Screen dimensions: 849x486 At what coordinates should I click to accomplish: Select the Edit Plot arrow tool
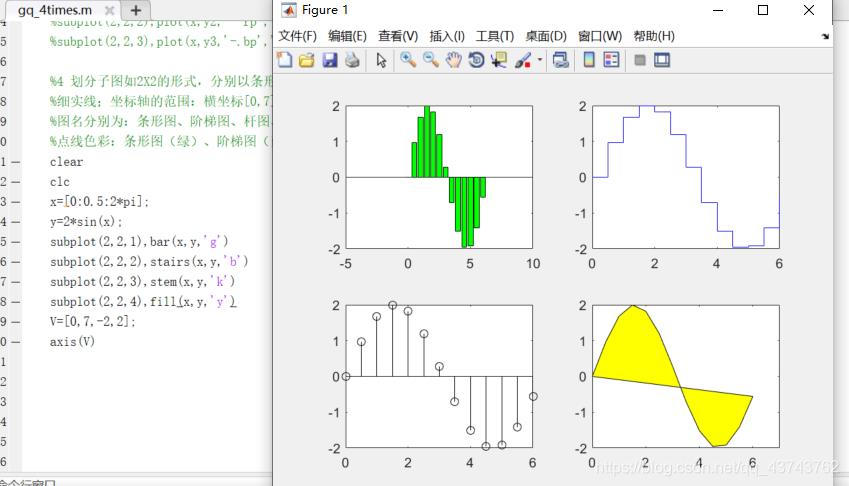(381, 60)
